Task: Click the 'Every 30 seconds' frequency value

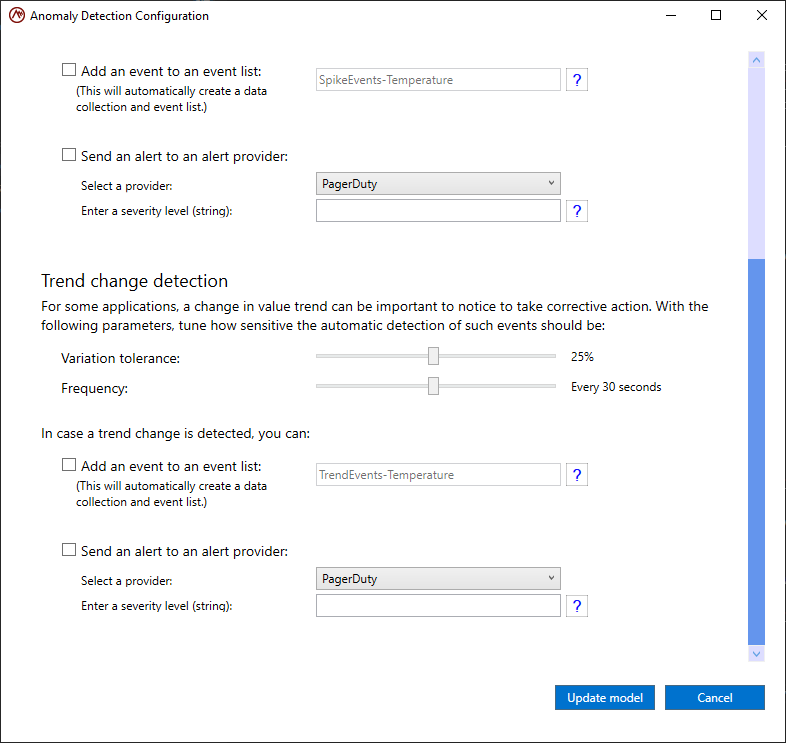Action: (616, 387)
